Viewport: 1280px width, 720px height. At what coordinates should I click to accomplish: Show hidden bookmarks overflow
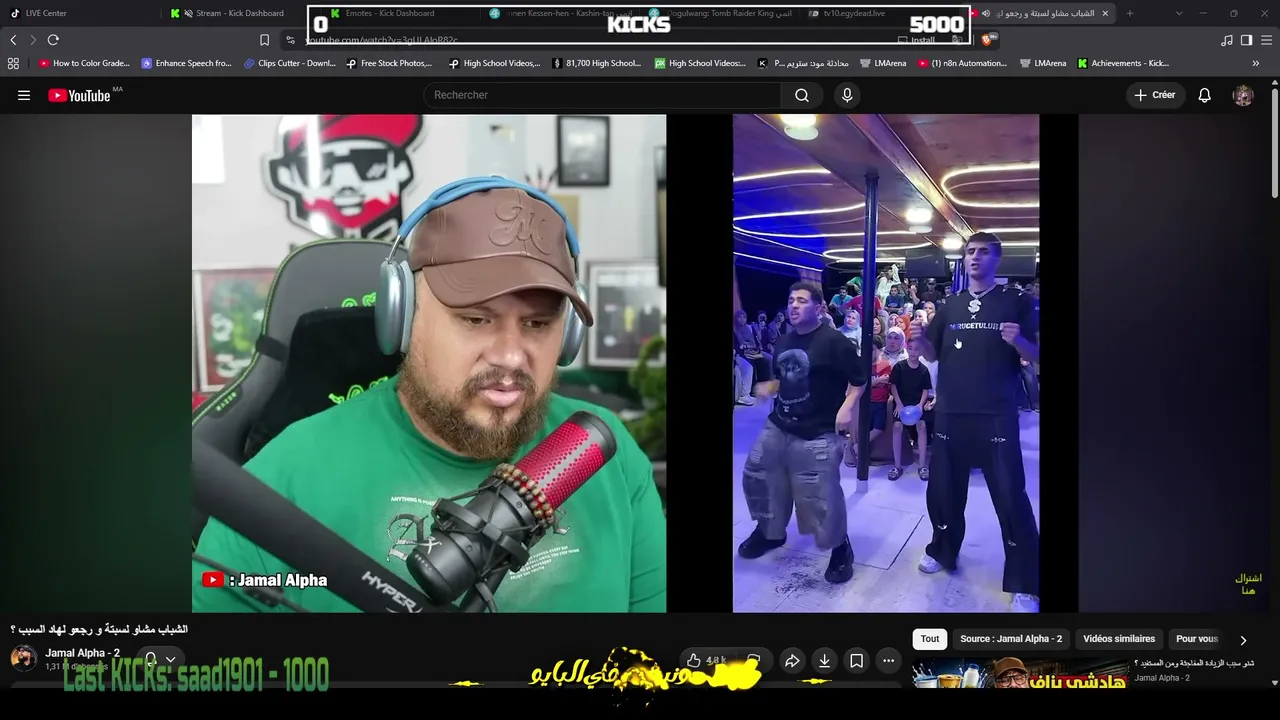(x=1256, y=63)
